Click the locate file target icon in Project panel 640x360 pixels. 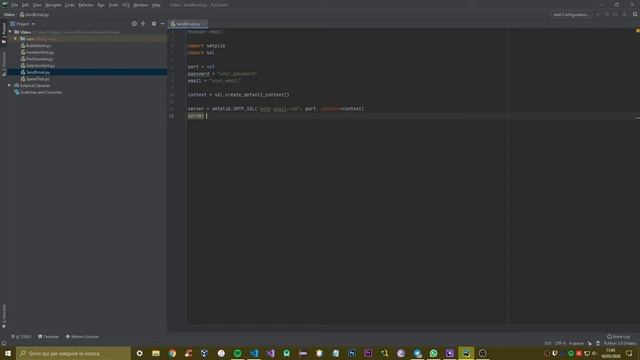[x=134, y=24]
